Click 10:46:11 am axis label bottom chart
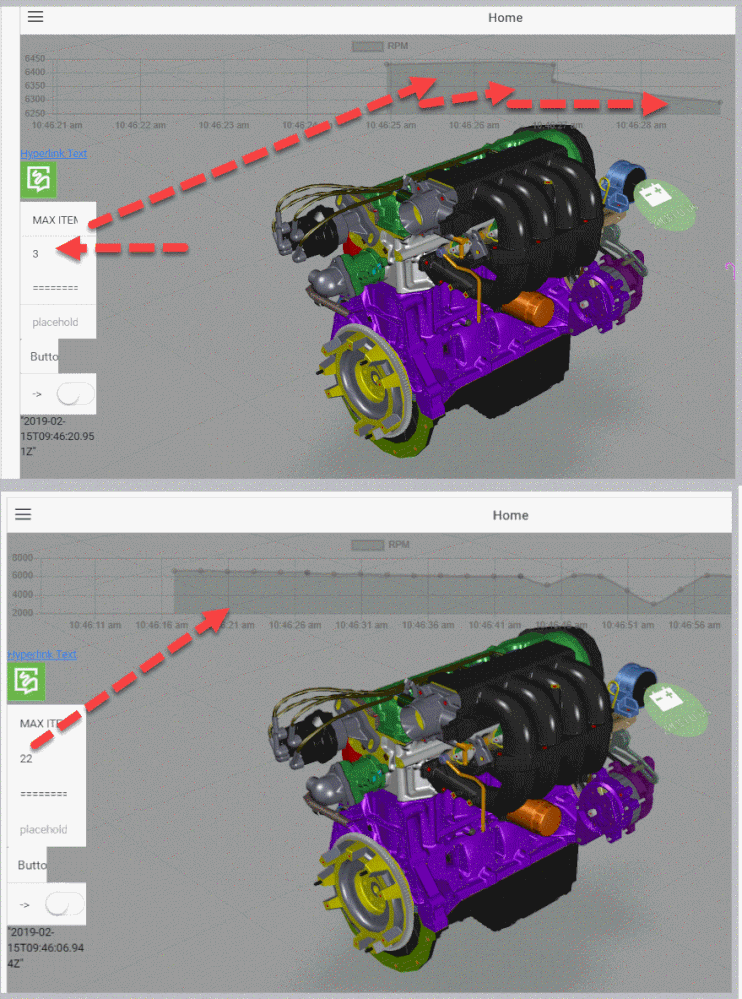The height and width of the screenshot is (999, 742). pyautogui.click(x=95, y=625)
